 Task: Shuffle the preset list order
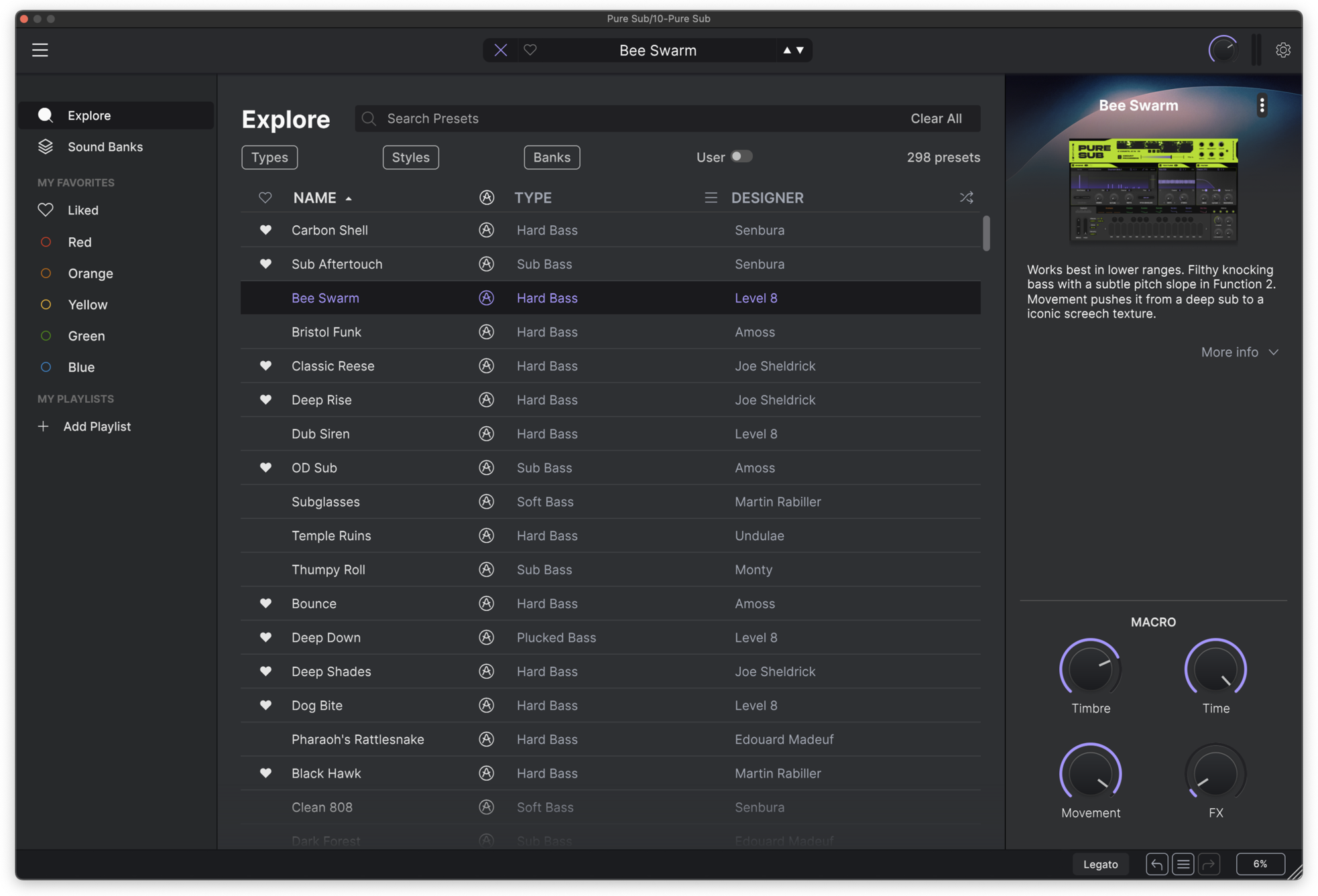pos(966,198)
